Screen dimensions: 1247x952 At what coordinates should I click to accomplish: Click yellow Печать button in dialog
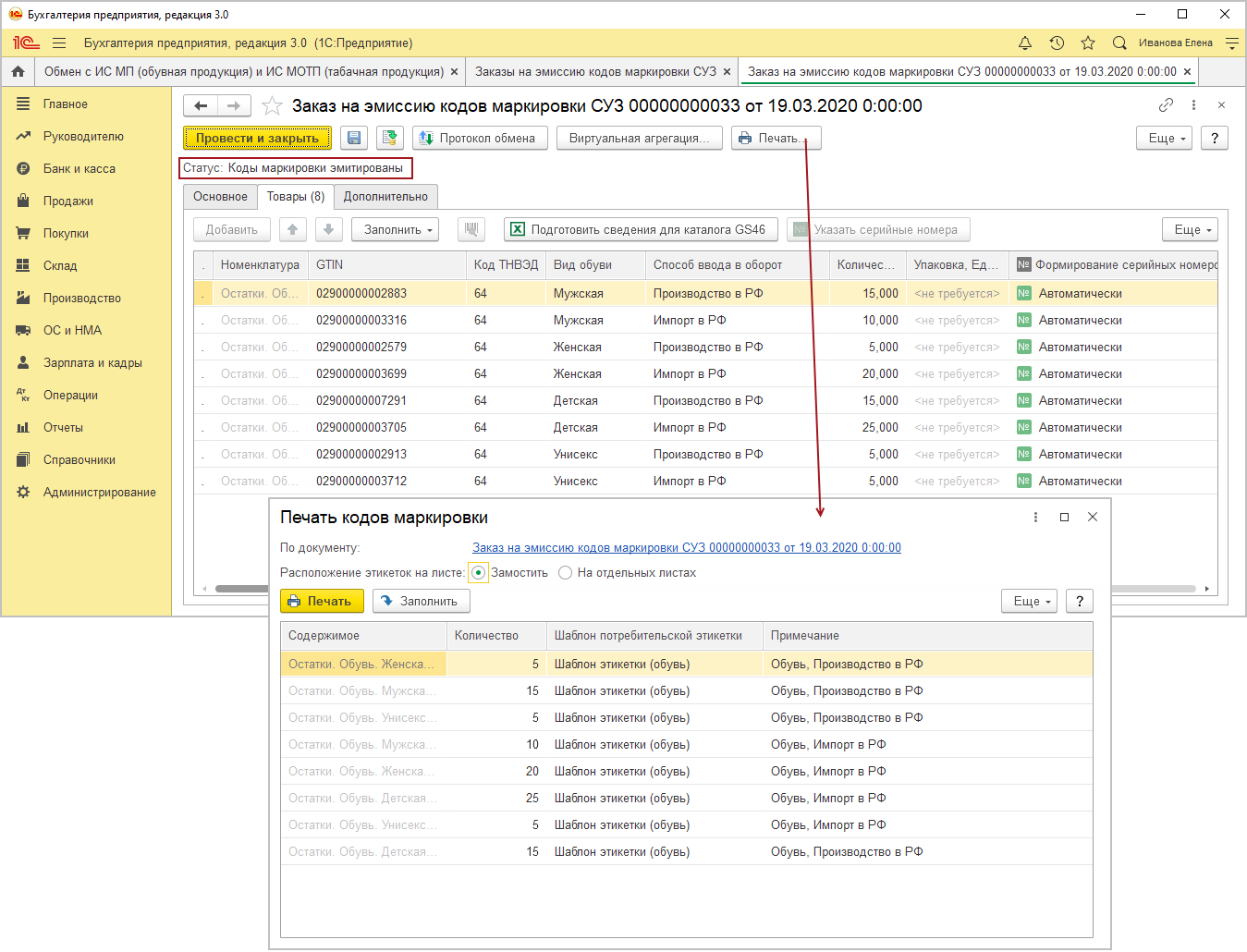click(x=322, y=601)
